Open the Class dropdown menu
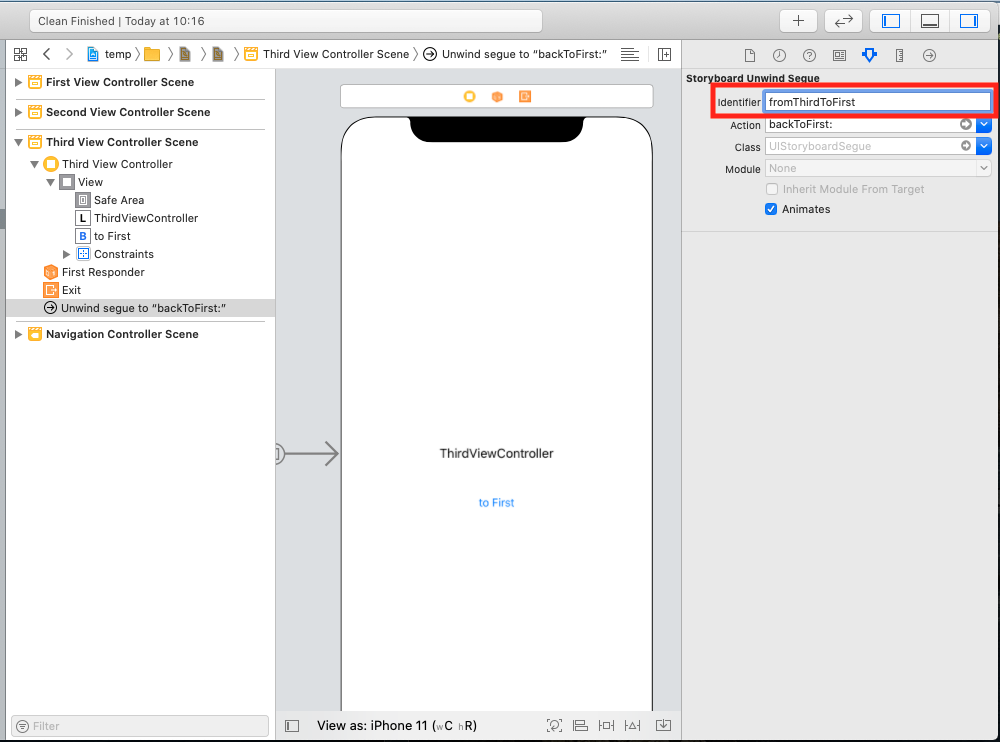The width and height of the screenshot is (1000, 742). coord(984,146)
